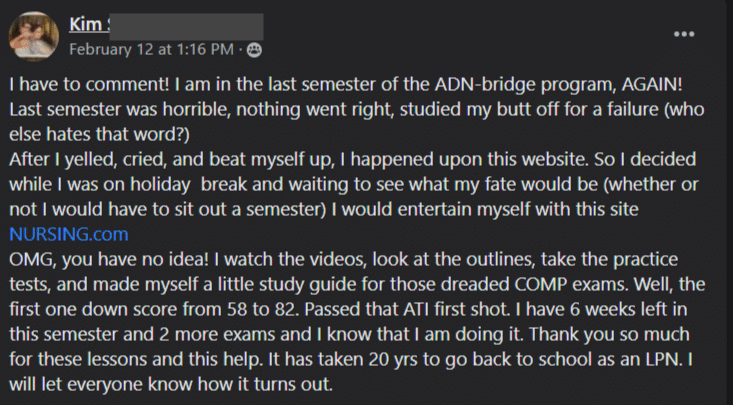Screen dimensions: 733x405
Task: Open Kim's profile via name link
Action: [x=86, y=24]
